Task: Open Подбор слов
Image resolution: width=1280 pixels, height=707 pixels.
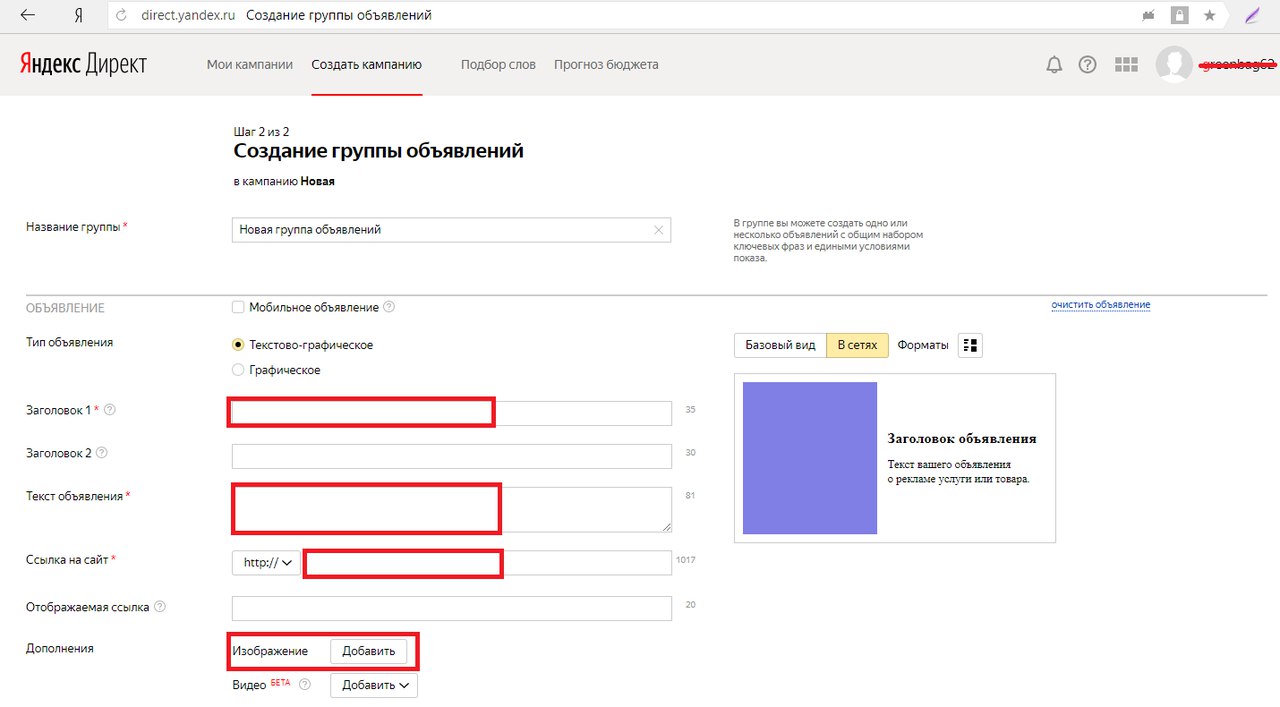Action: 498,65
